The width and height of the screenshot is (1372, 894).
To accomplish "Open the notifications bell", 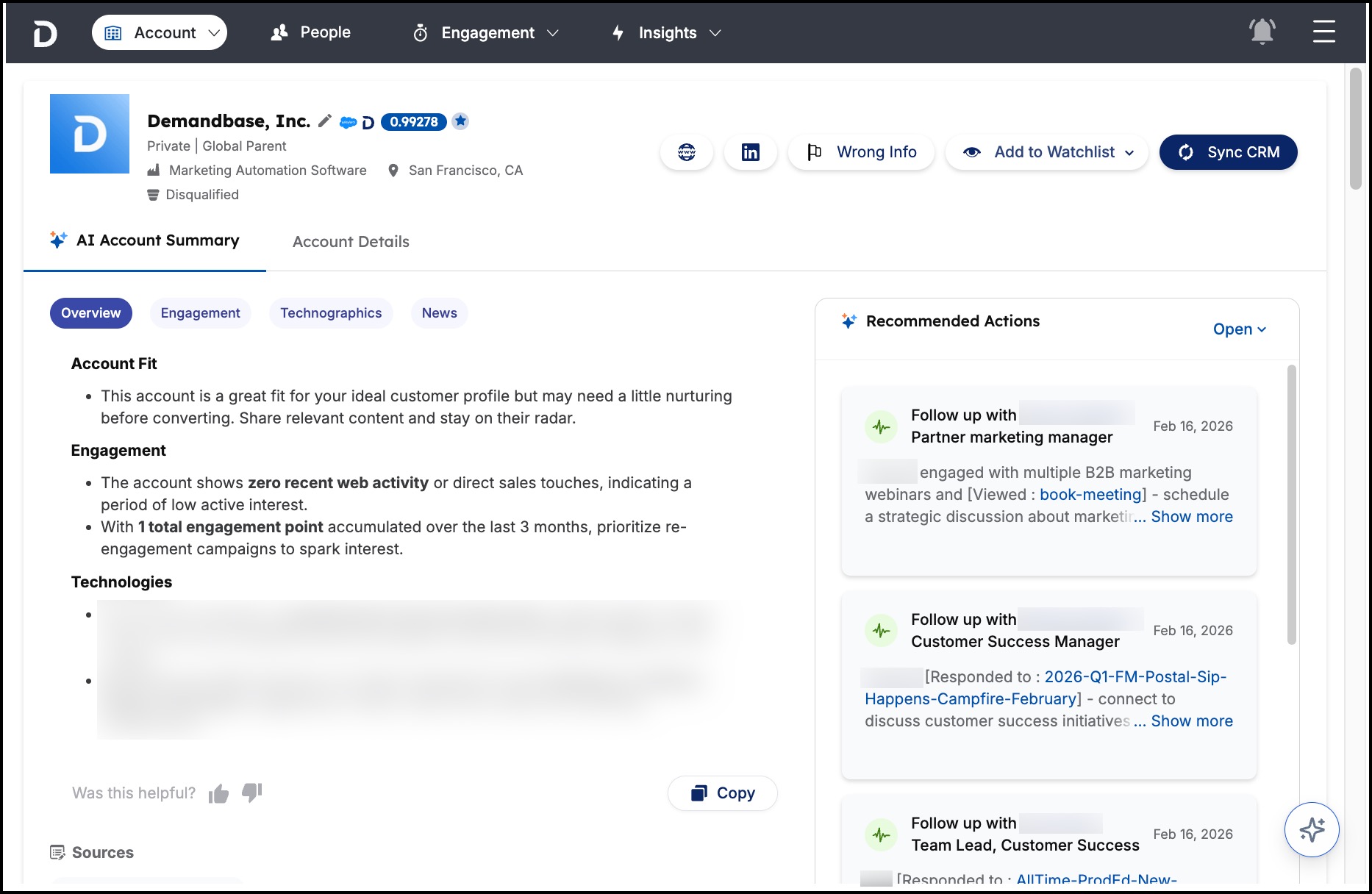I will [1262, 32].
